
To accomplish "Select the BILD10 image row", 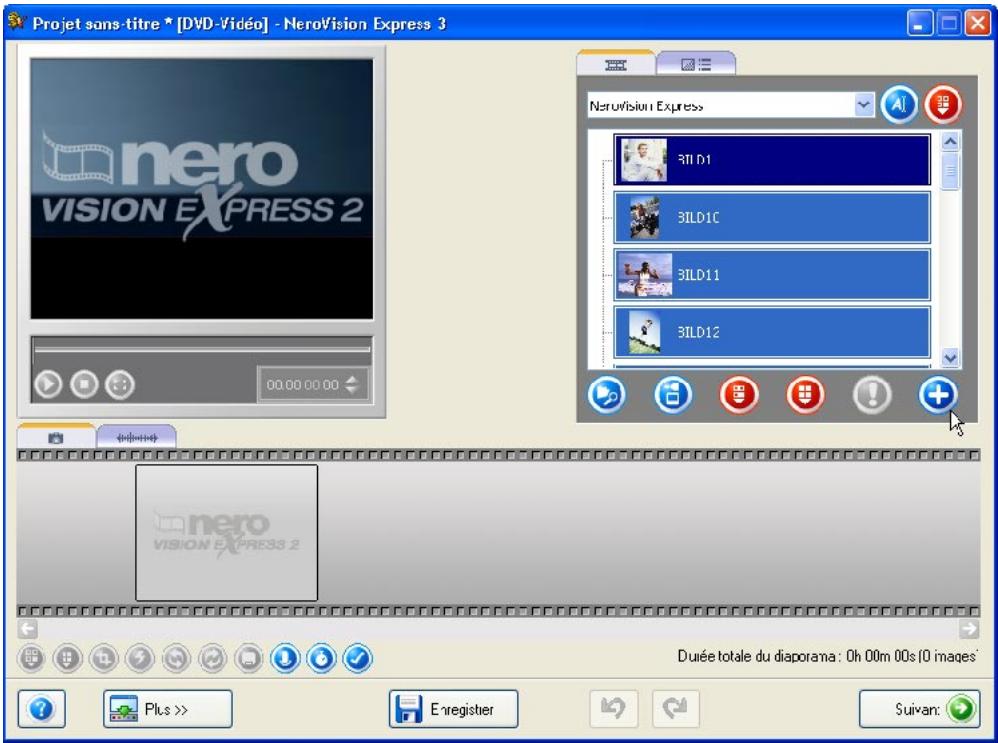I will tap(771, 217).
